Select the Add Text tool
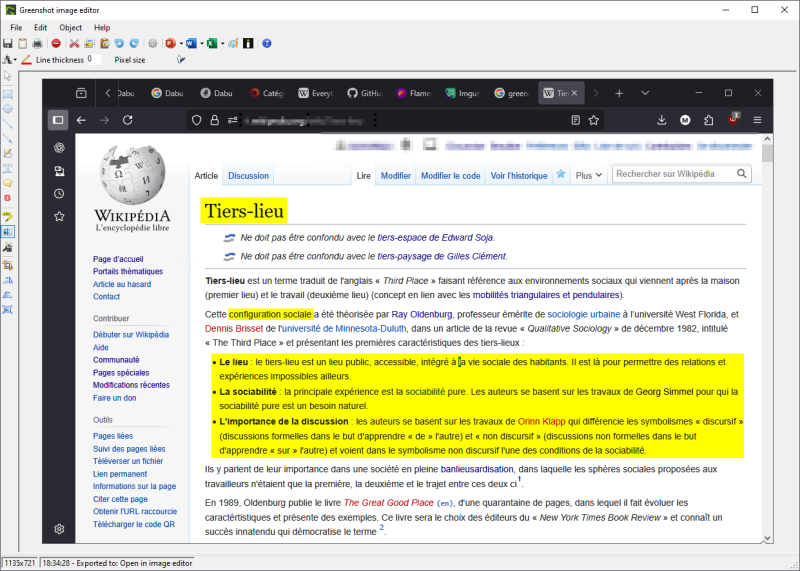 [x=8, y=168]
